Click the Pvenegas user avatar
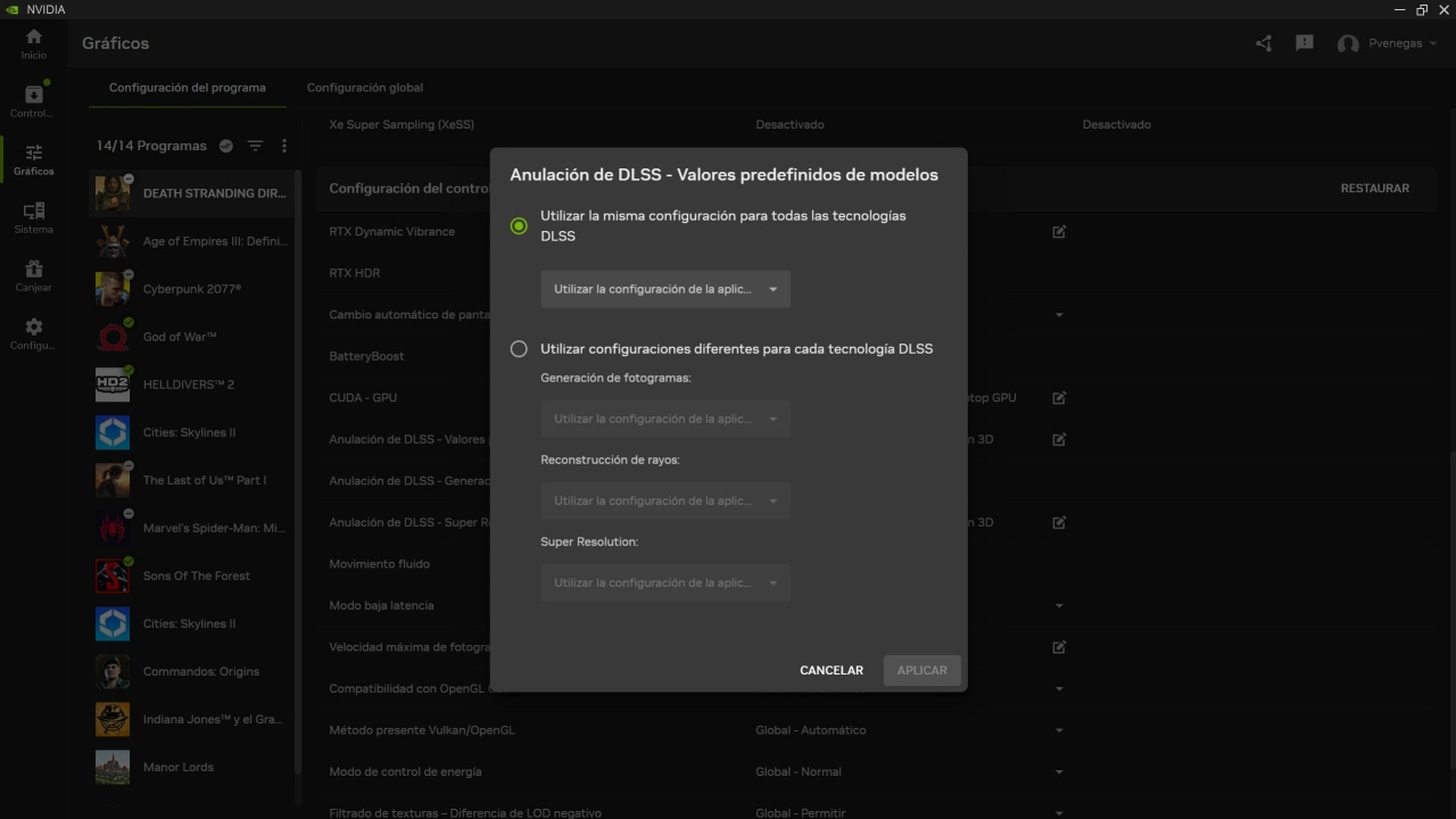 (x=1348, y=44)
